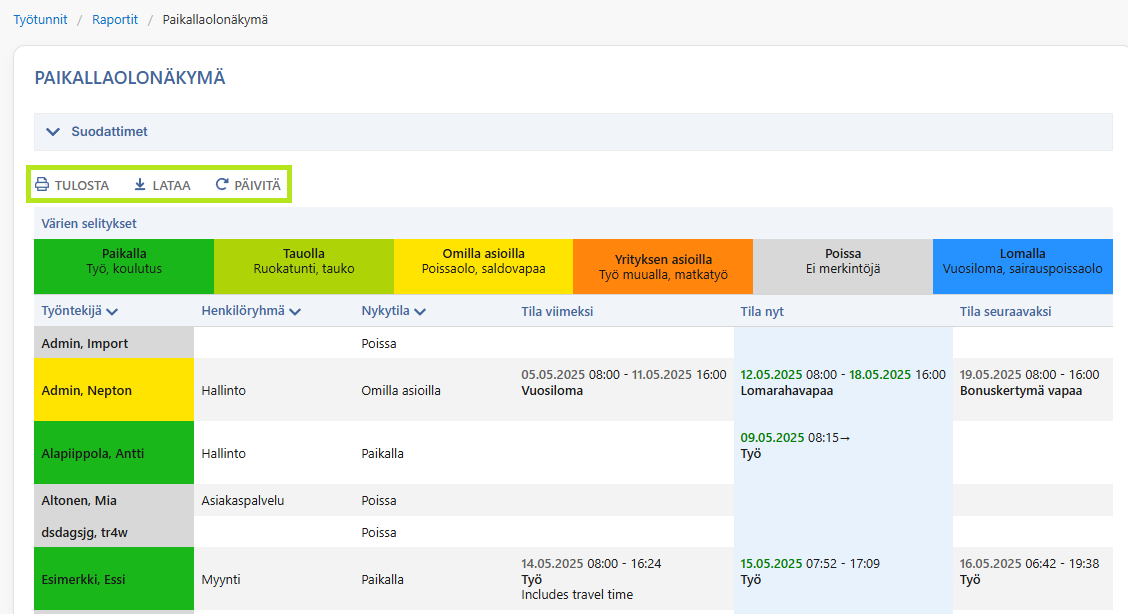Click the 15.05.2025 07:52 - 17:09 entry
This screenshot has width=1128, height=614.
810,564
